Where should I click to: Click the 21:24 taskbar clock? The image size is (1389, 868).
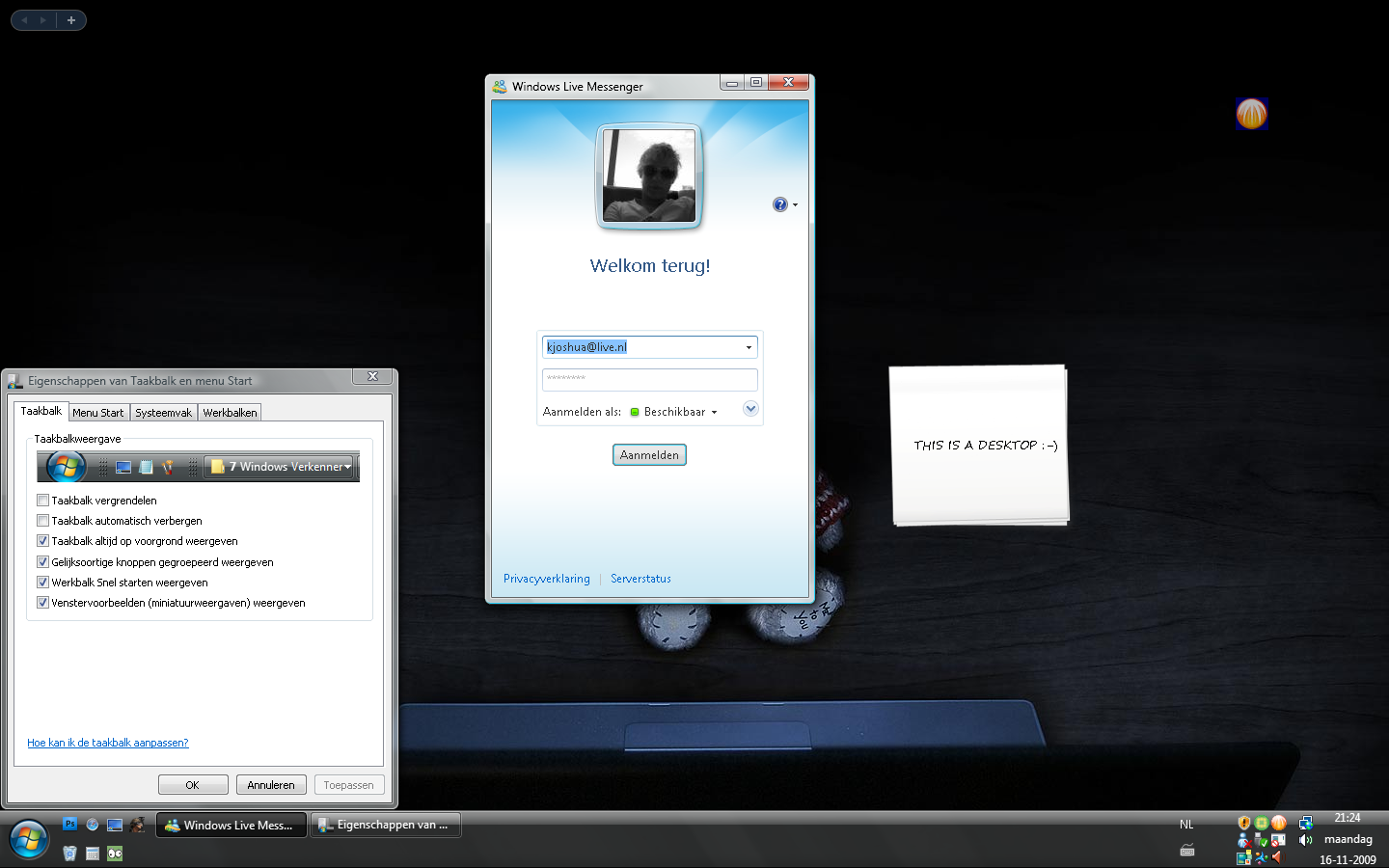tap(1348, 818)
